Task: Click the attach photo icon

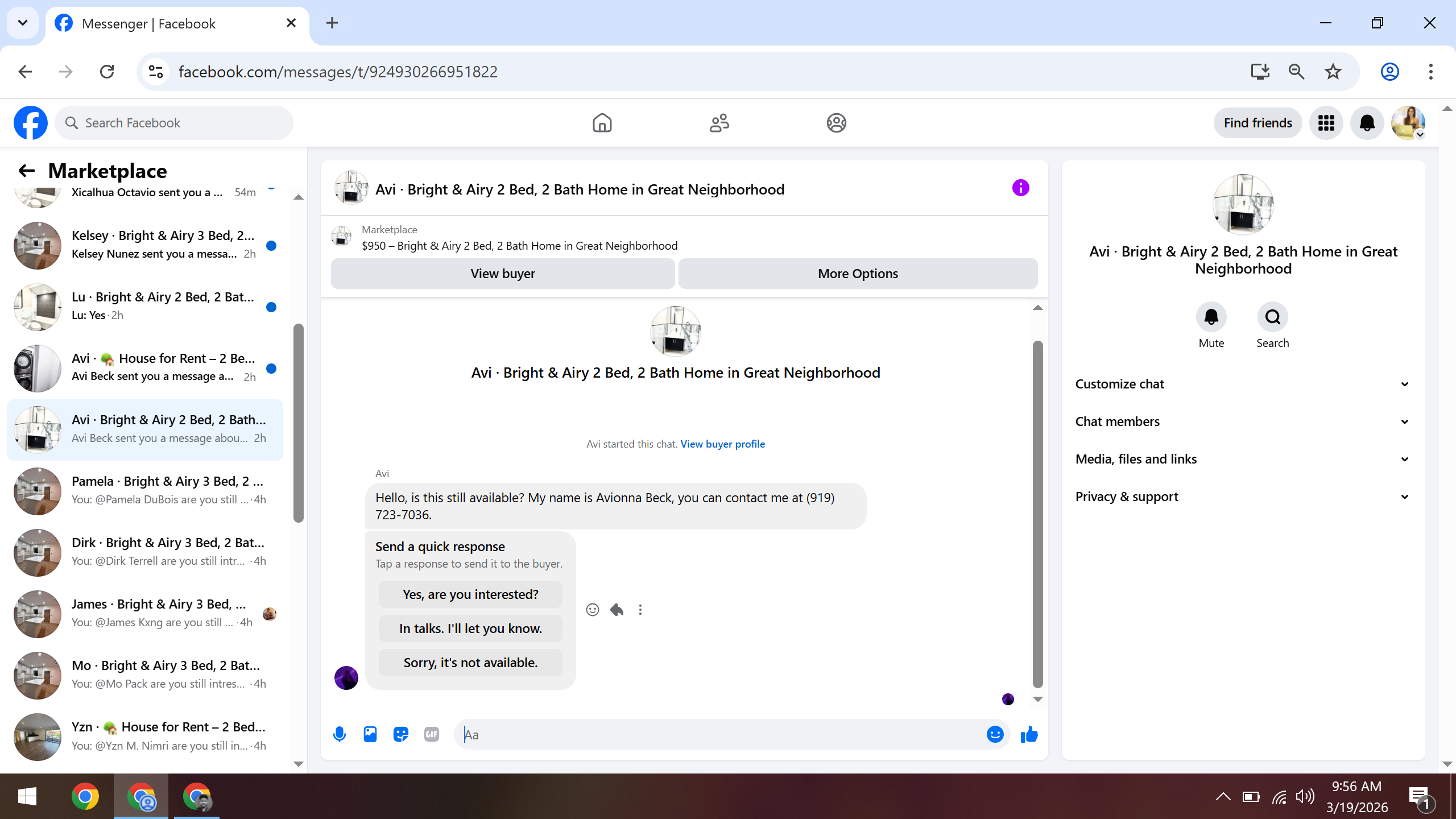Action: (370, 734)
